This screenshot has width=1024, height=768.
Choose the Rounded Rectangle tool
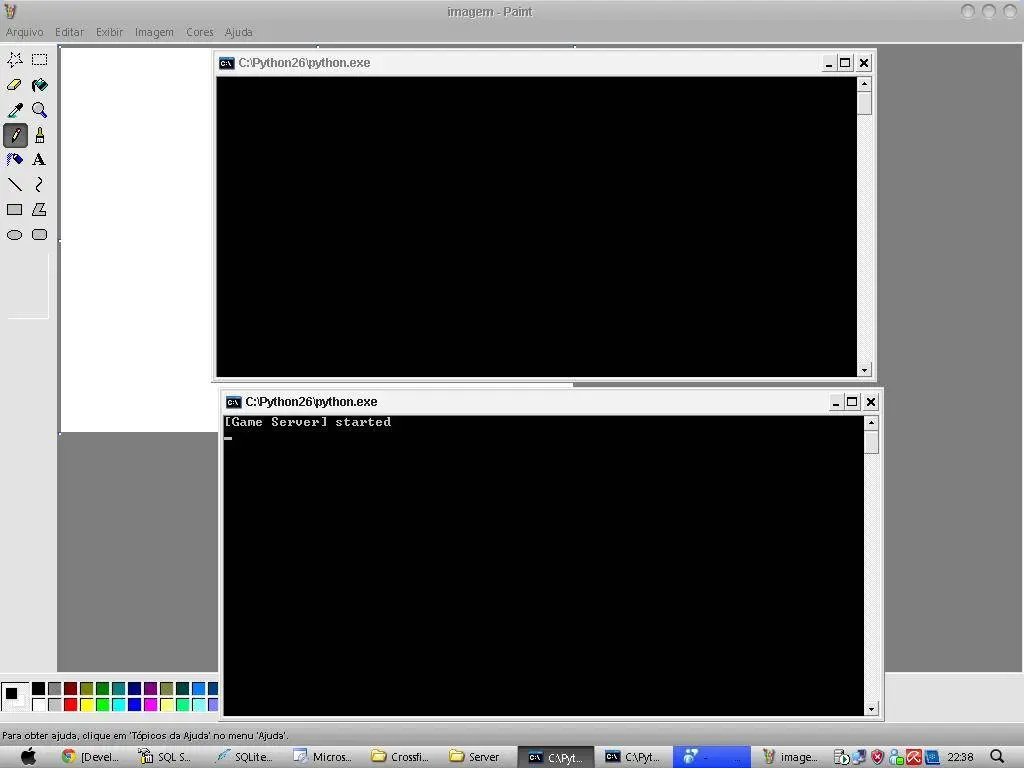39,234
